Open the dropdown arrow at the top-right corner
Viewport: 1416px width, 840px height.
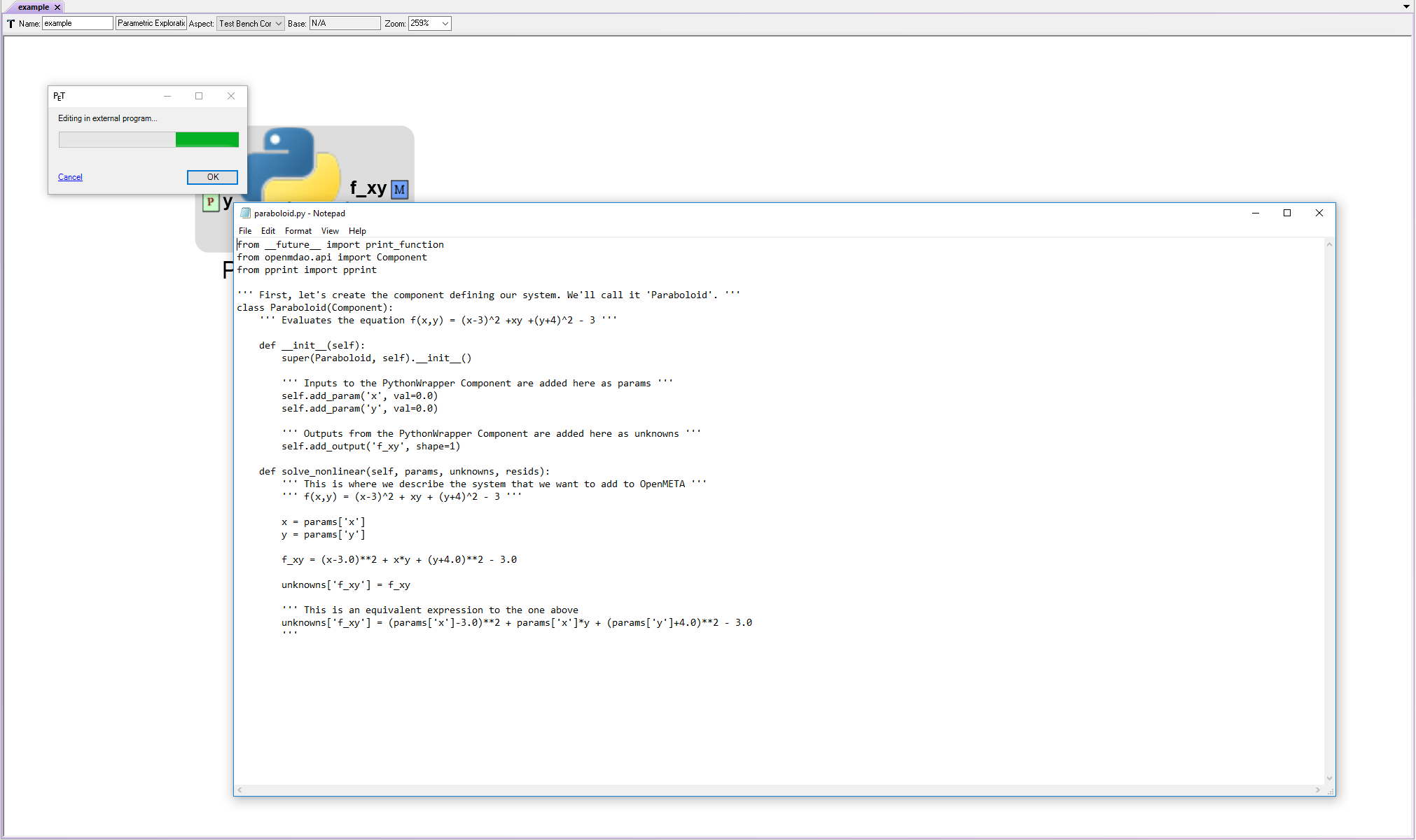1405,6
